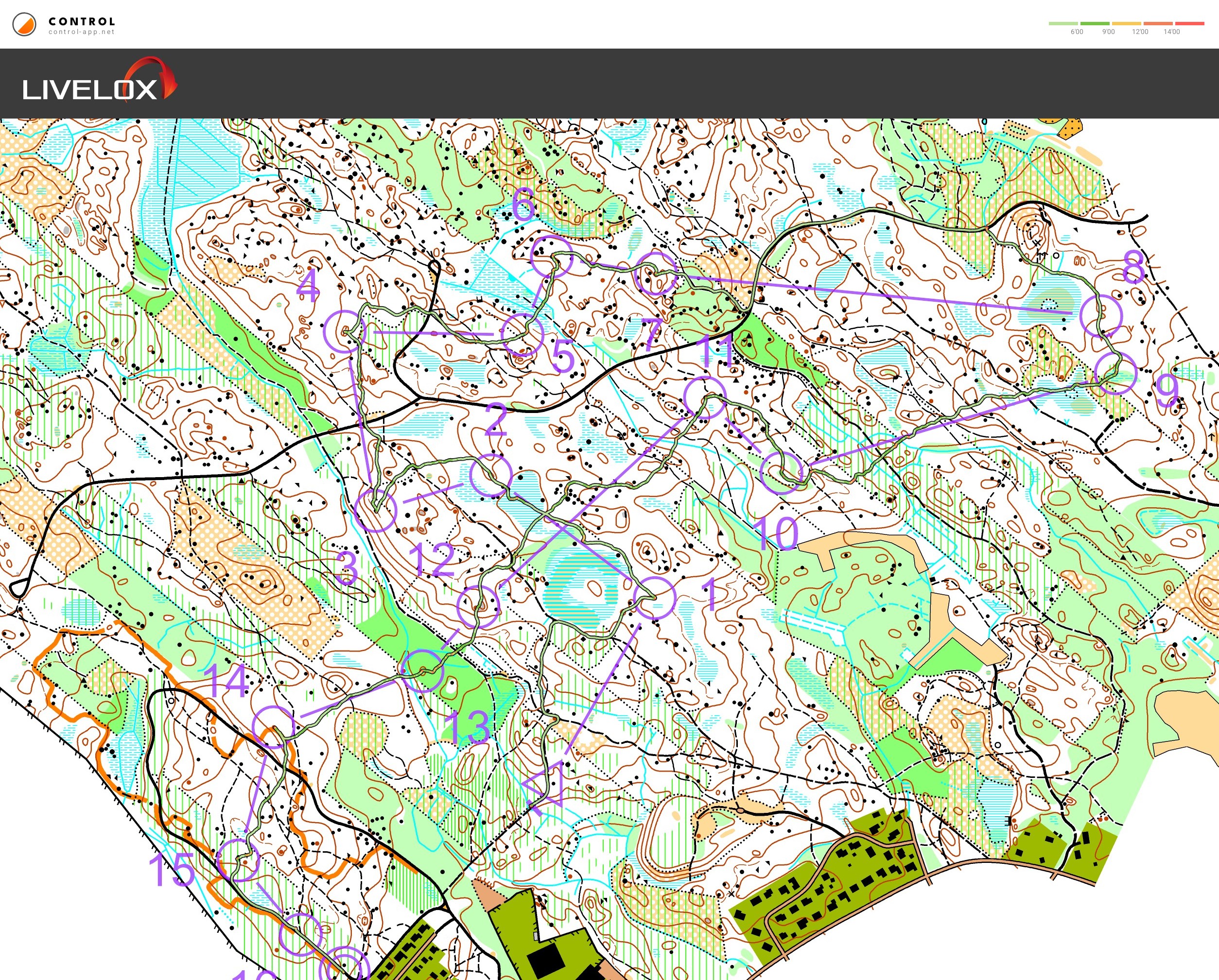Select the 6'00 pace legend swatch
Image resolution: width=1219 pixels, height=980 pixels.
click(x=1063, y=24)
